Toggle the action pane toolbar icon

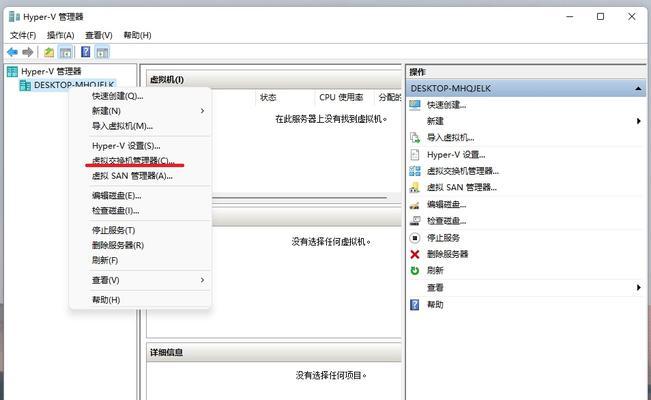pyautogui.click(x=102, y=52)
